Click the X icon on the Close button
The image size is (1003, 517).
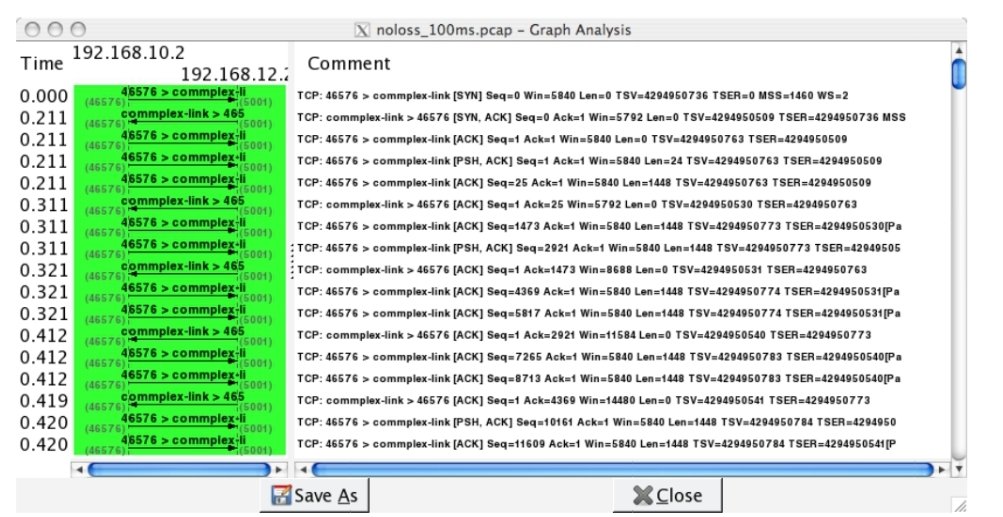pos(642,496)
